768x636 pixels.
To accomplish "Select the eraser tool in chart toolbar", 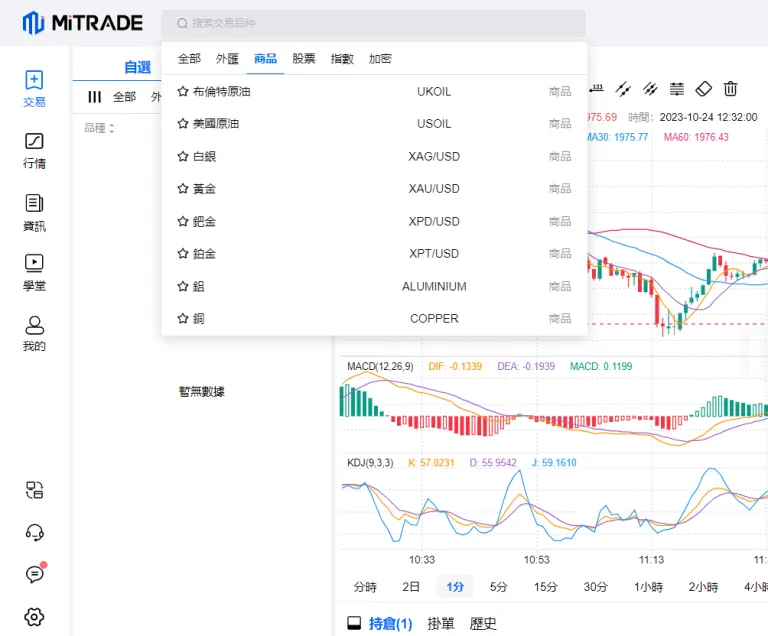I will tap(703, 89).
